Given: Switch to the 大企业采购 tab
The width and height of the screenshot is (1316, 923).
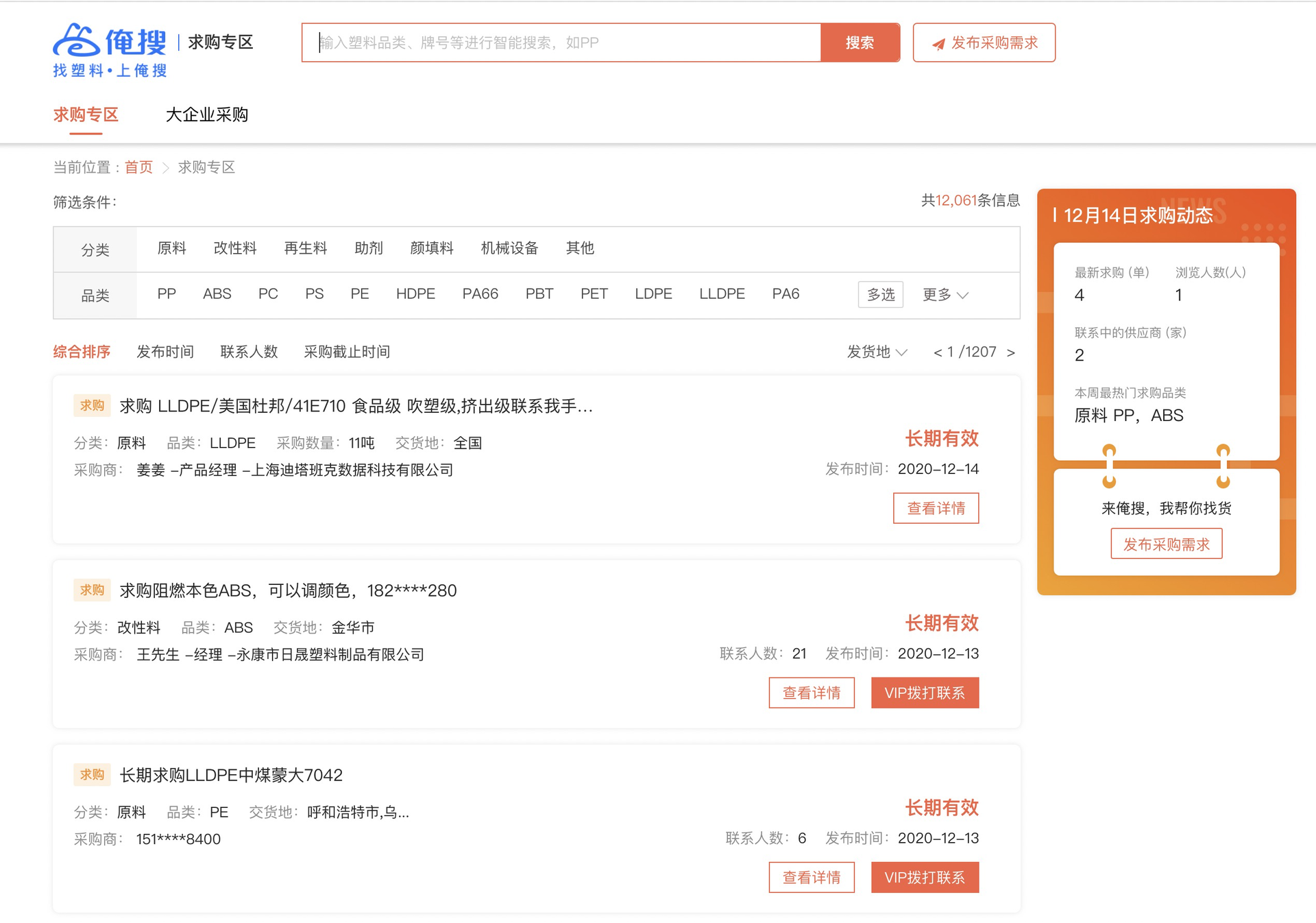Looking at the screenshot, I should pos(206,115).
